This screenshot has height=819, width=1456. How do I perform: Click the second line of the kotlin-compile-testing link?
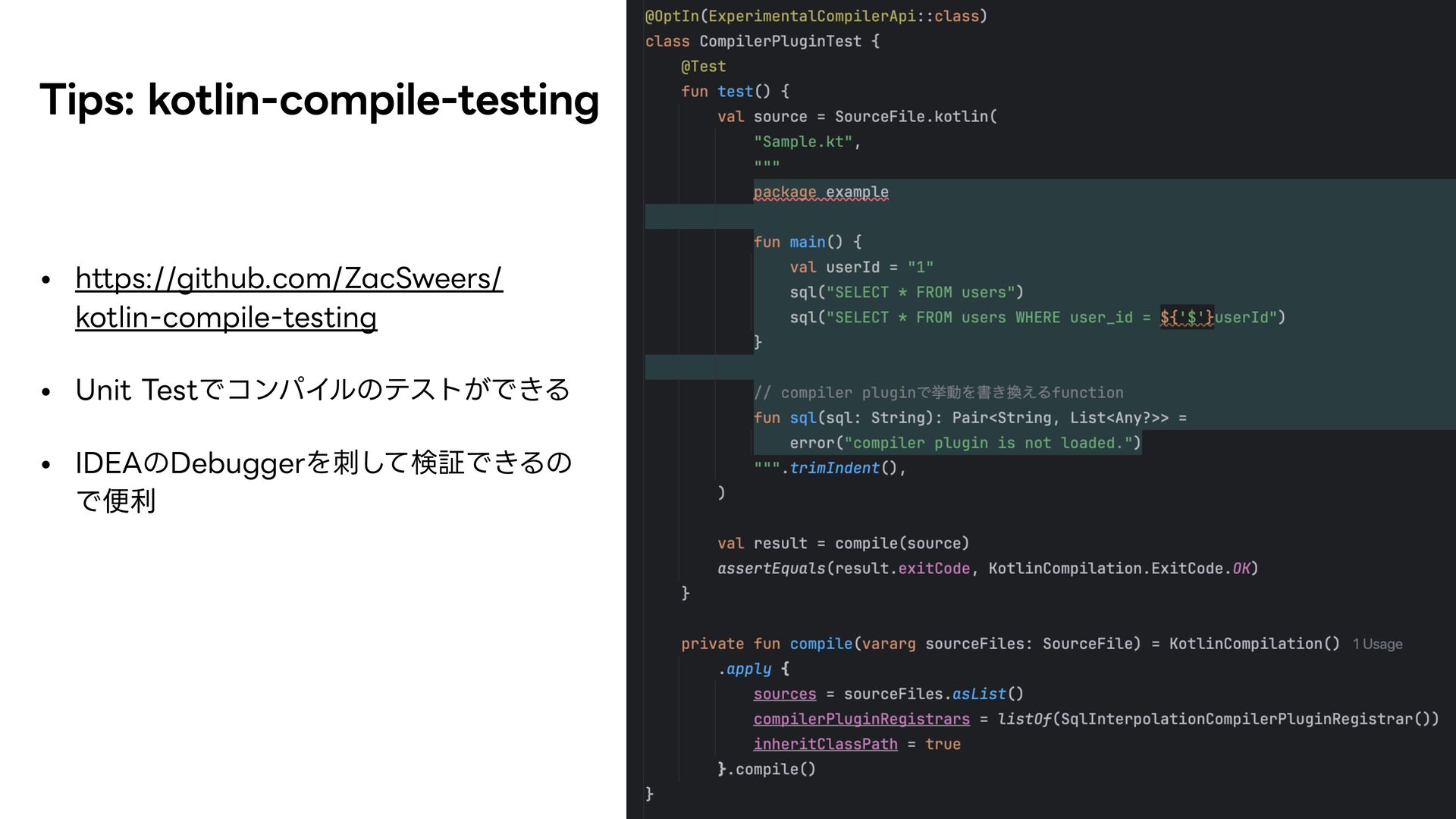(x=226, y=318)
